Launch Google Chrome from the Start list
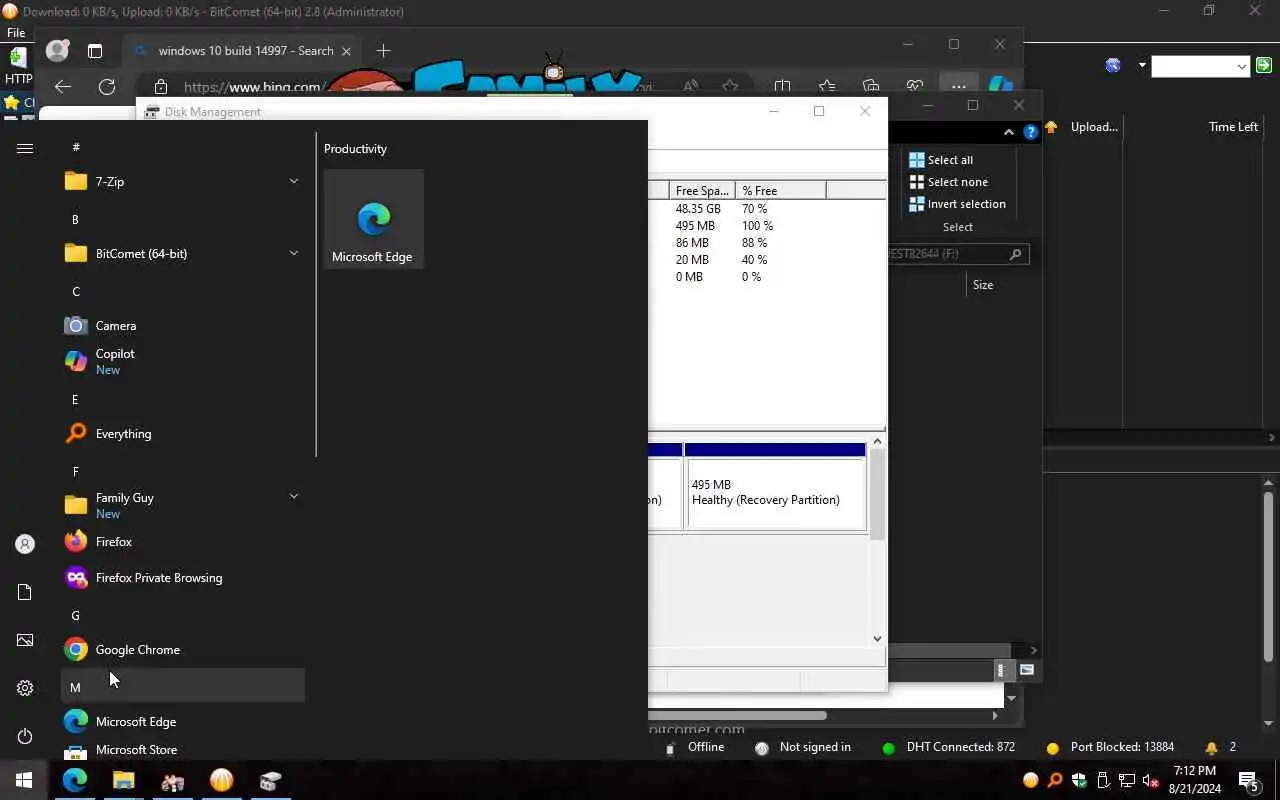The width and height of the screenshot is (1280, 800). [183, 650]
